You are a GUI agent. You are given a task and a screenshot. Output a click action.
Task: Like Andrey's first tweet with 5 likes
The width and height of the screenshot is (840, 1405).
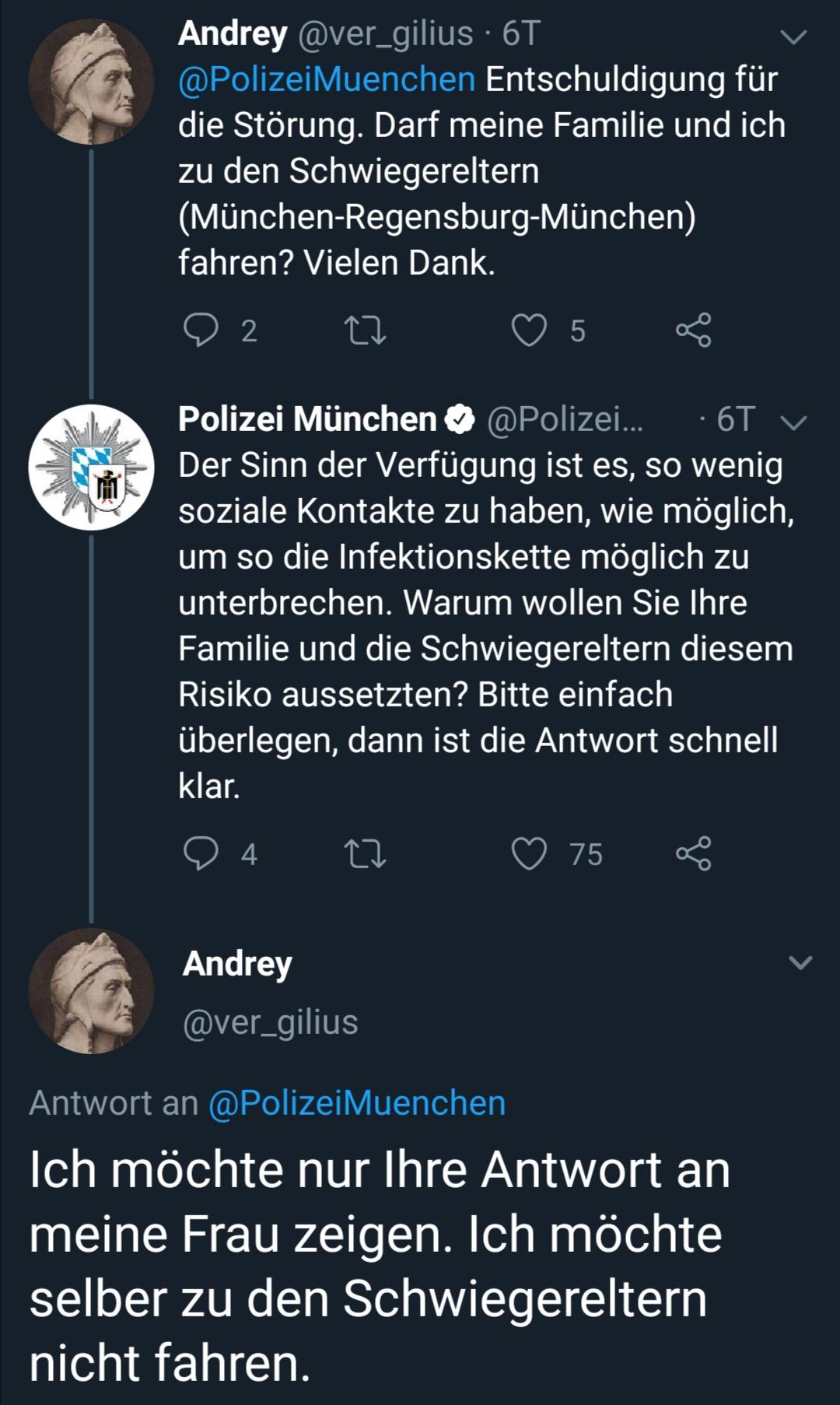pos(529,330)
